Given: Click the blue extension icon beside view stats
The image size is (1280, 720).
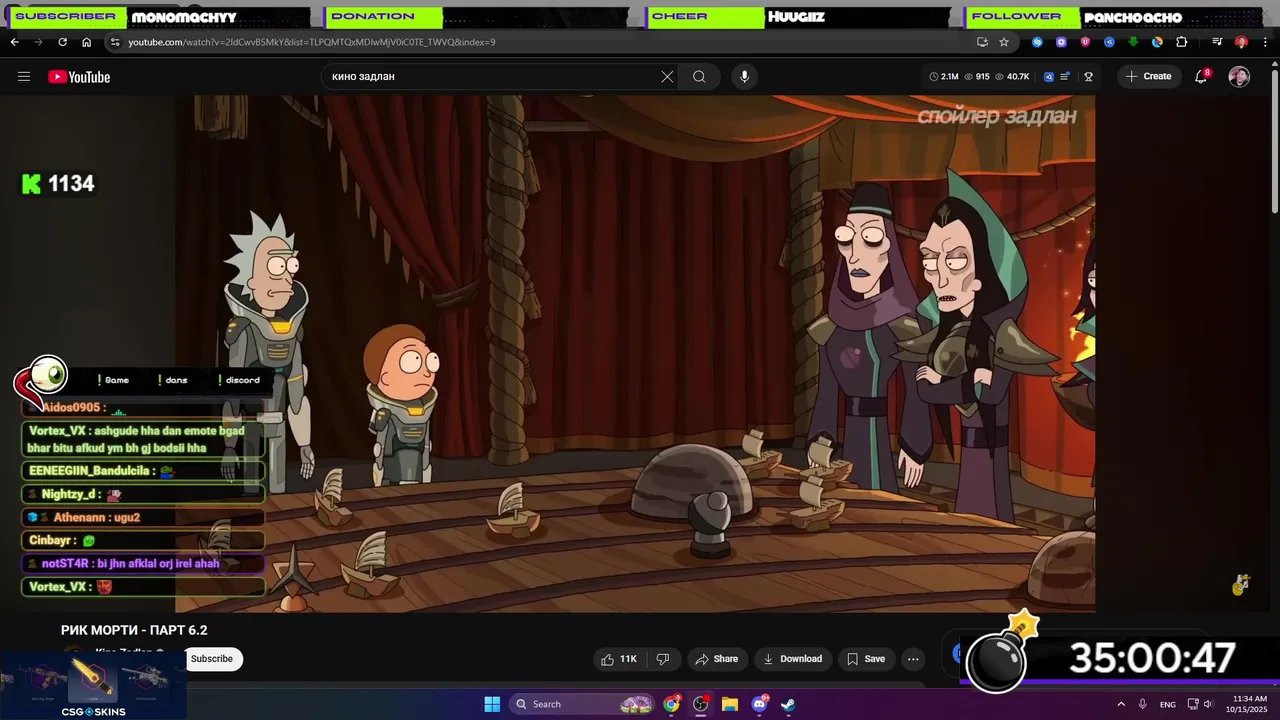Looking at the screenshot, I should click(1049, 77).
